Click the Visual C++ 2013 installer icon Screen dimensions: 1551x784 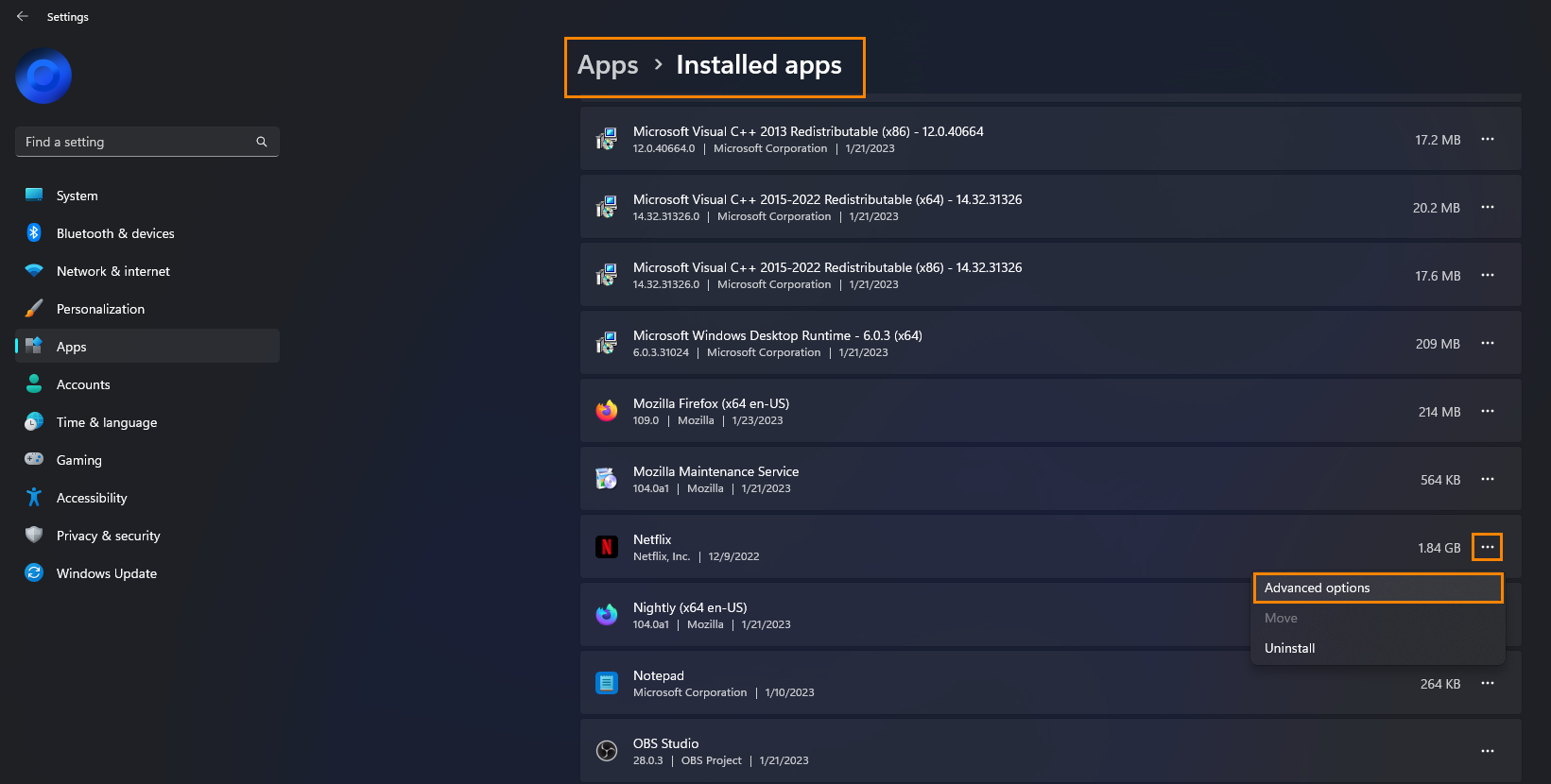click(x=607, y=139)
